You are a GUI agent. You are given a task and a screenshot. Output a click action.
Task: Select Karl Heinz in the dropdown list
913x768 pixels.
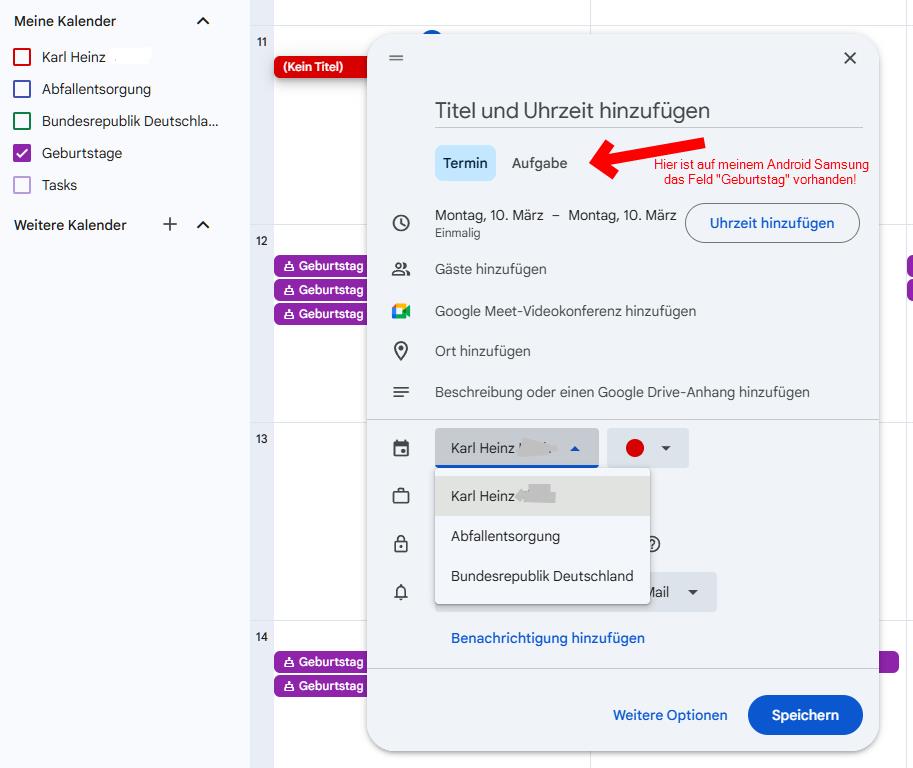(x=542, y=496)
